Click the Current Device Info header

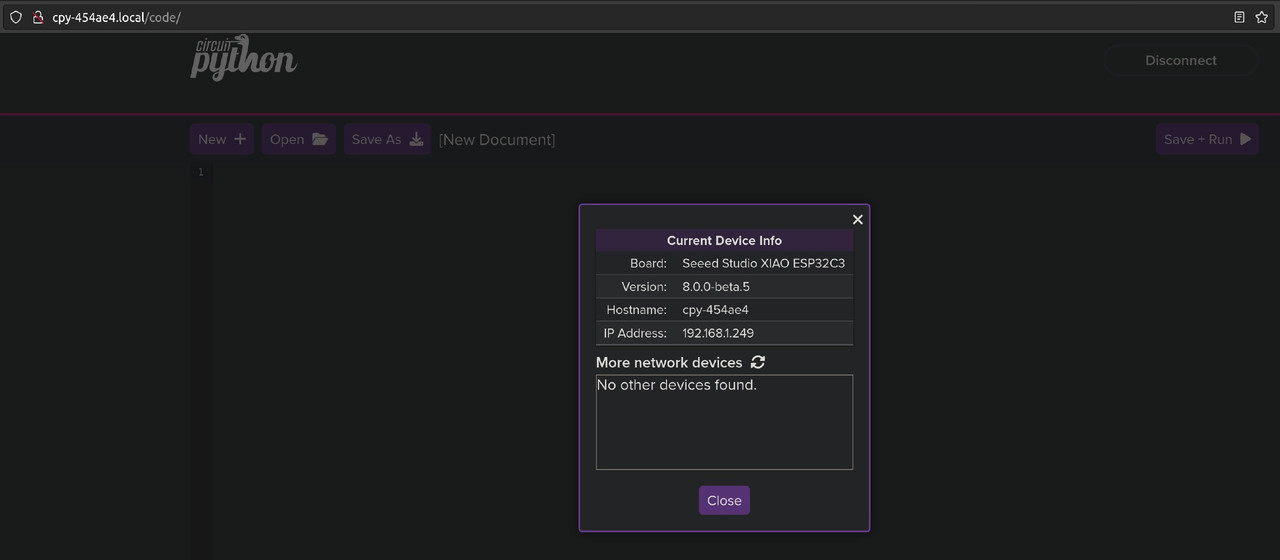[724, 240]
